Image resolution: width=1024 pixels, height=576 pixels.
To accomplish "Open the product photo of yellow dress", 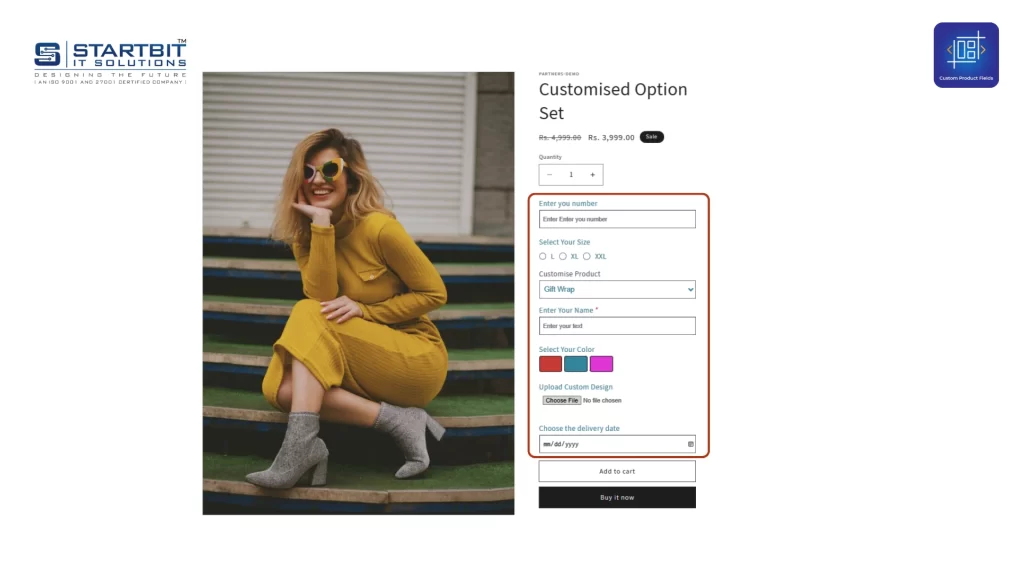I will coord(358,293).
